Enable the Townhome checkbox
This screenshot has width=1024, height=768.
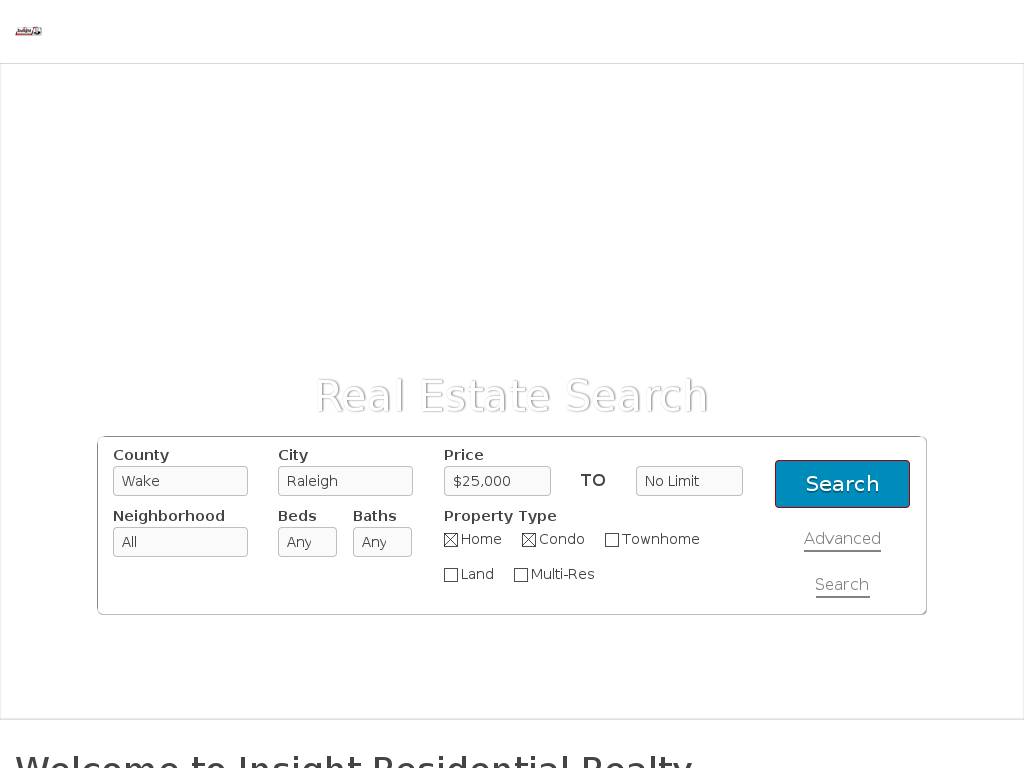(x=612, y=540)
